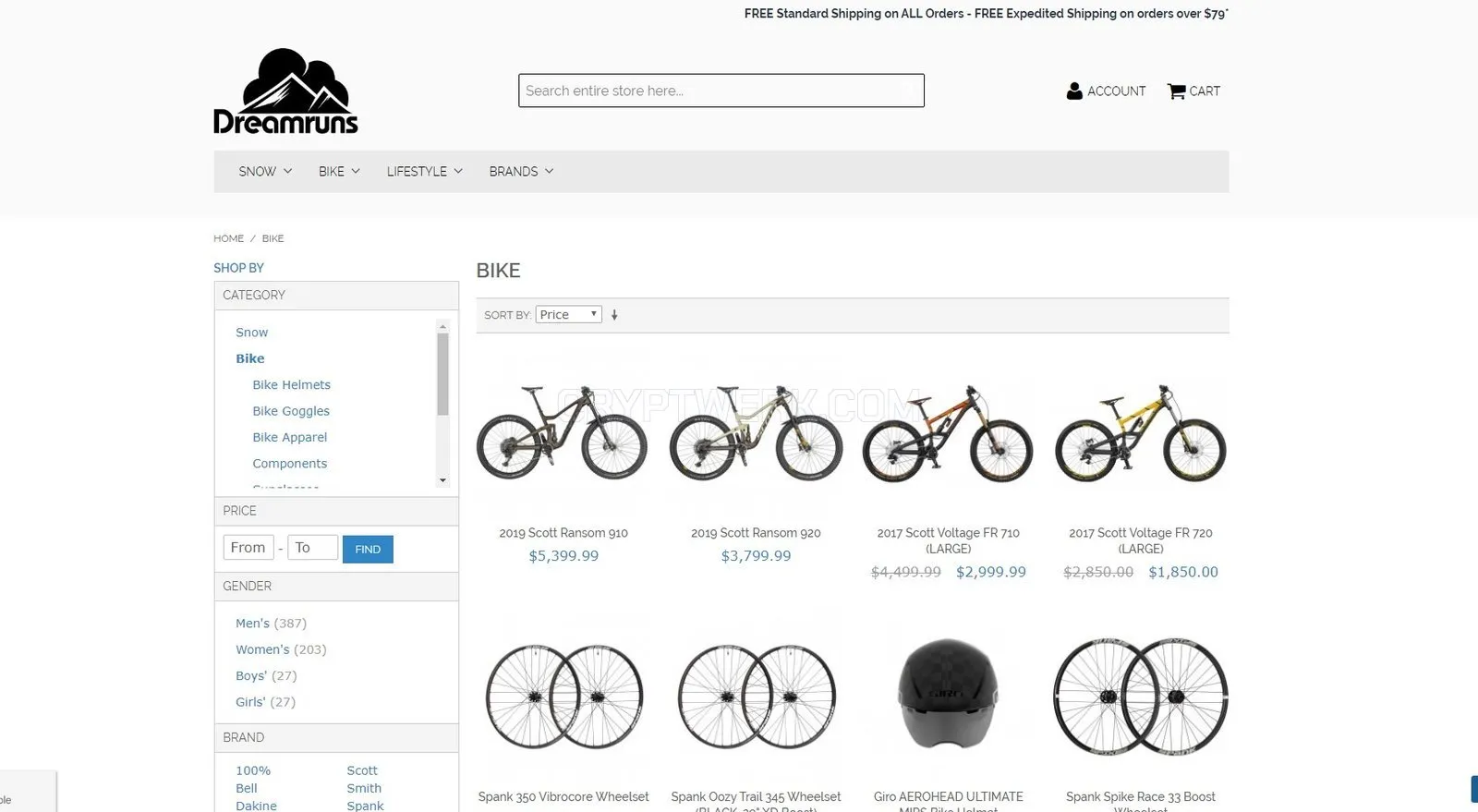
Task: Click the $2,999.99 sale price
Action: (x=991, y=572)
